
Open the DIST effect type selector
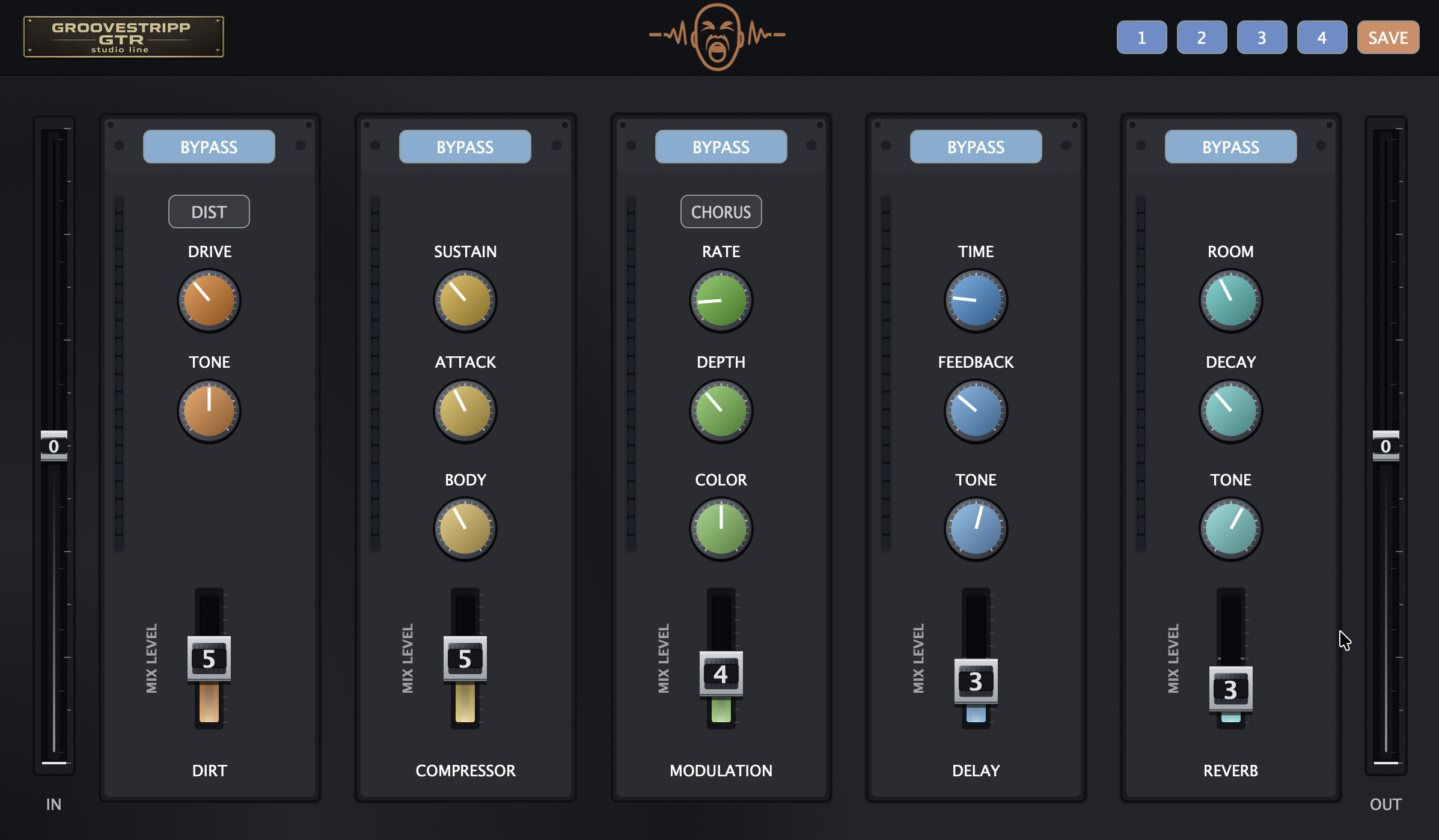coord(209,212)
